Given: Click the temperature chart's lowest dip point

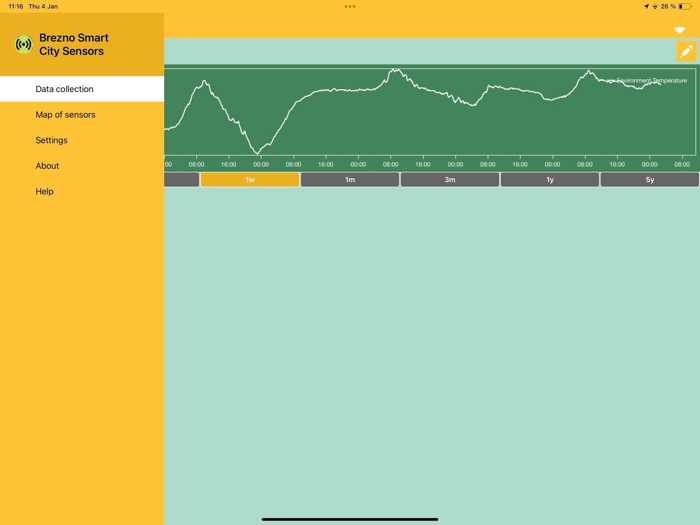Looking at the screenshot, I should tap(257, 153).
